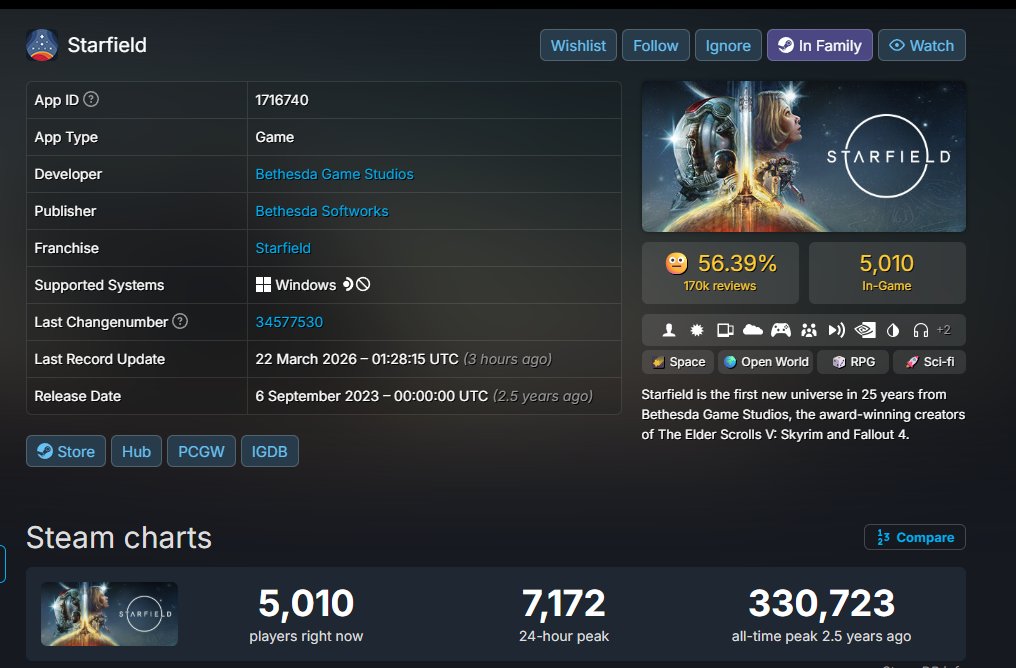Image resolution: width=1016 pixels, height=668 pixels.
Task: Toggle Watch for Starfield
Action: 921,45
